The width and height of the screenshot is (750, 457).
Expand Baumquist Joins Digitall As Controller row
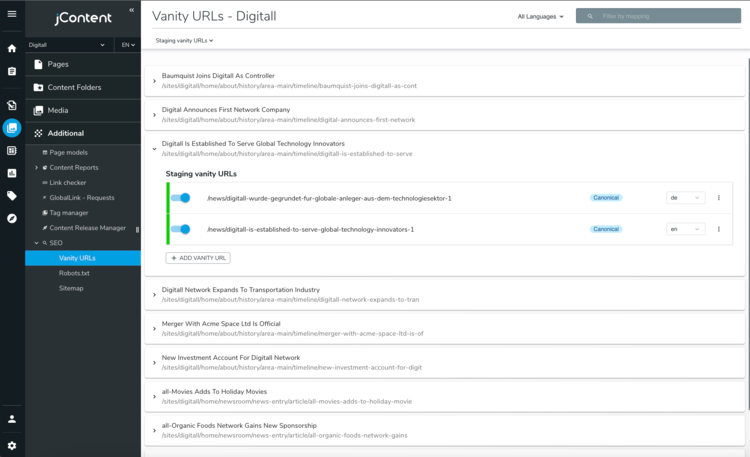tap(154, 81)
